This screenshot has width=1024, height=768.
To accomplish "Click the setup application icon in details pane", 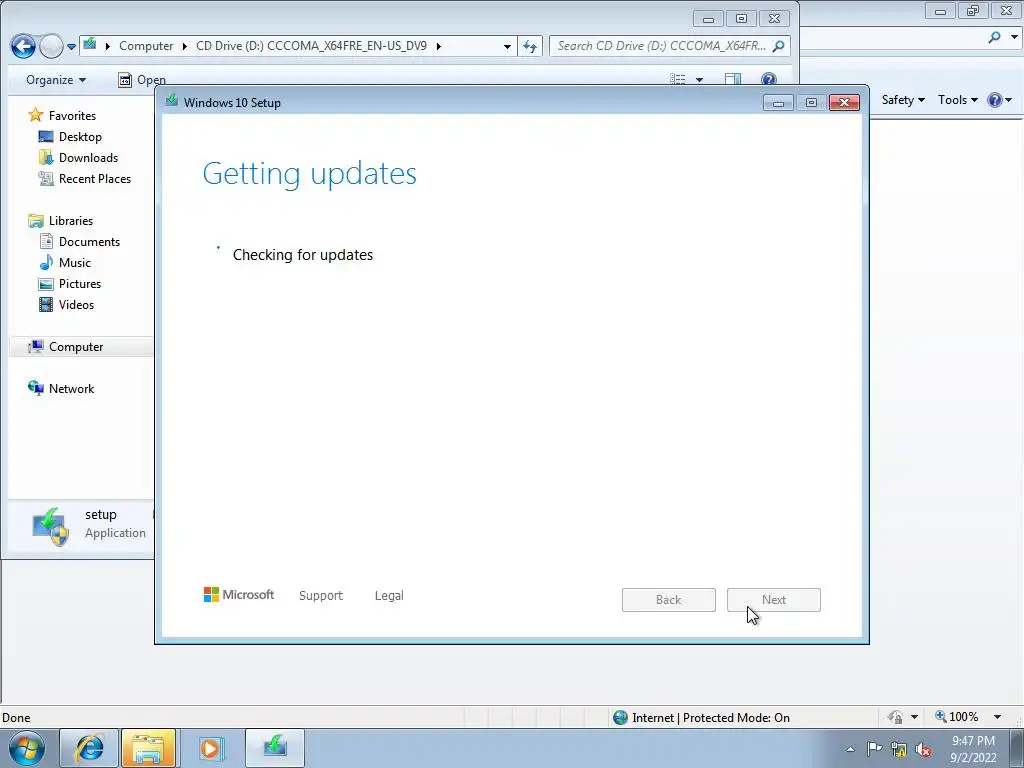I will click(50, 526).
